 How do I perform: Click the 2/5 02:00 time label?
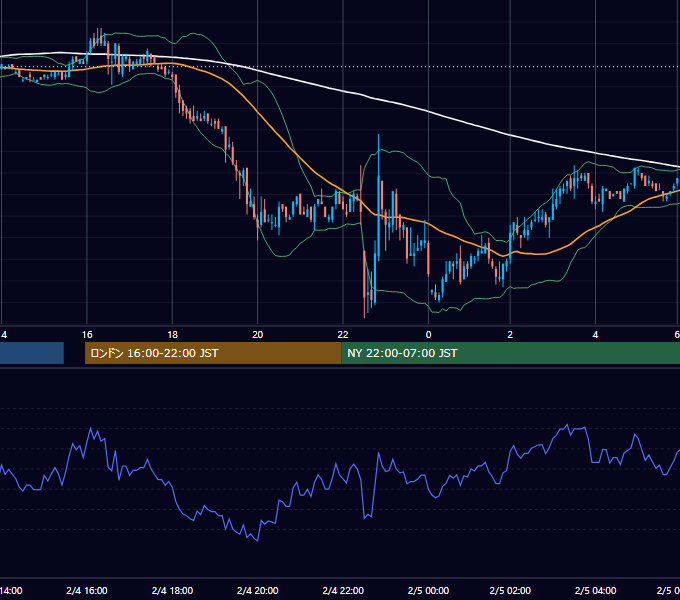510,590
